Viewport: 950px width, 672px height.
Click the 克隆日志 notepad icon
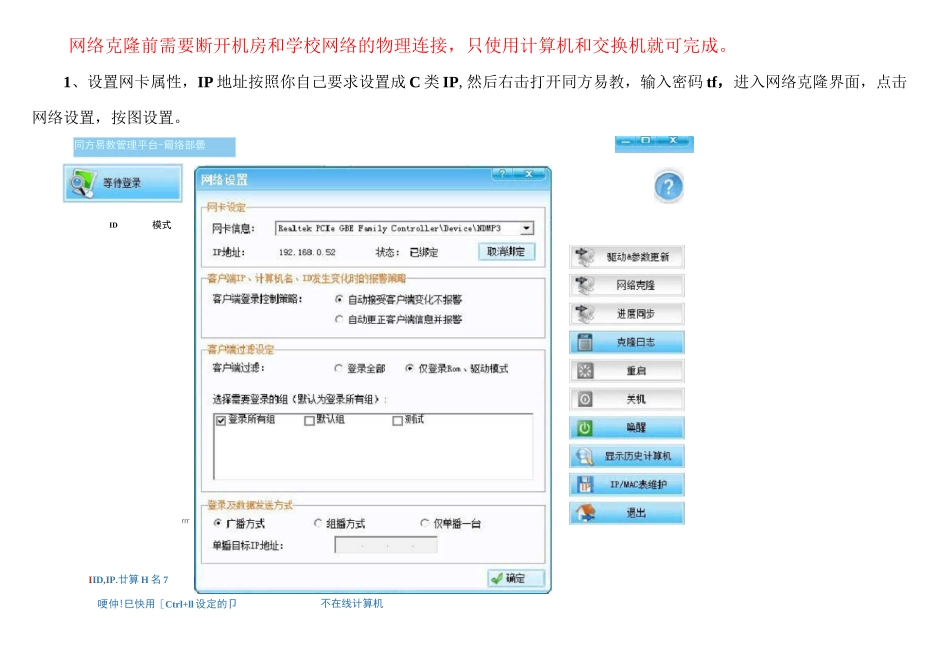[585, 342]
